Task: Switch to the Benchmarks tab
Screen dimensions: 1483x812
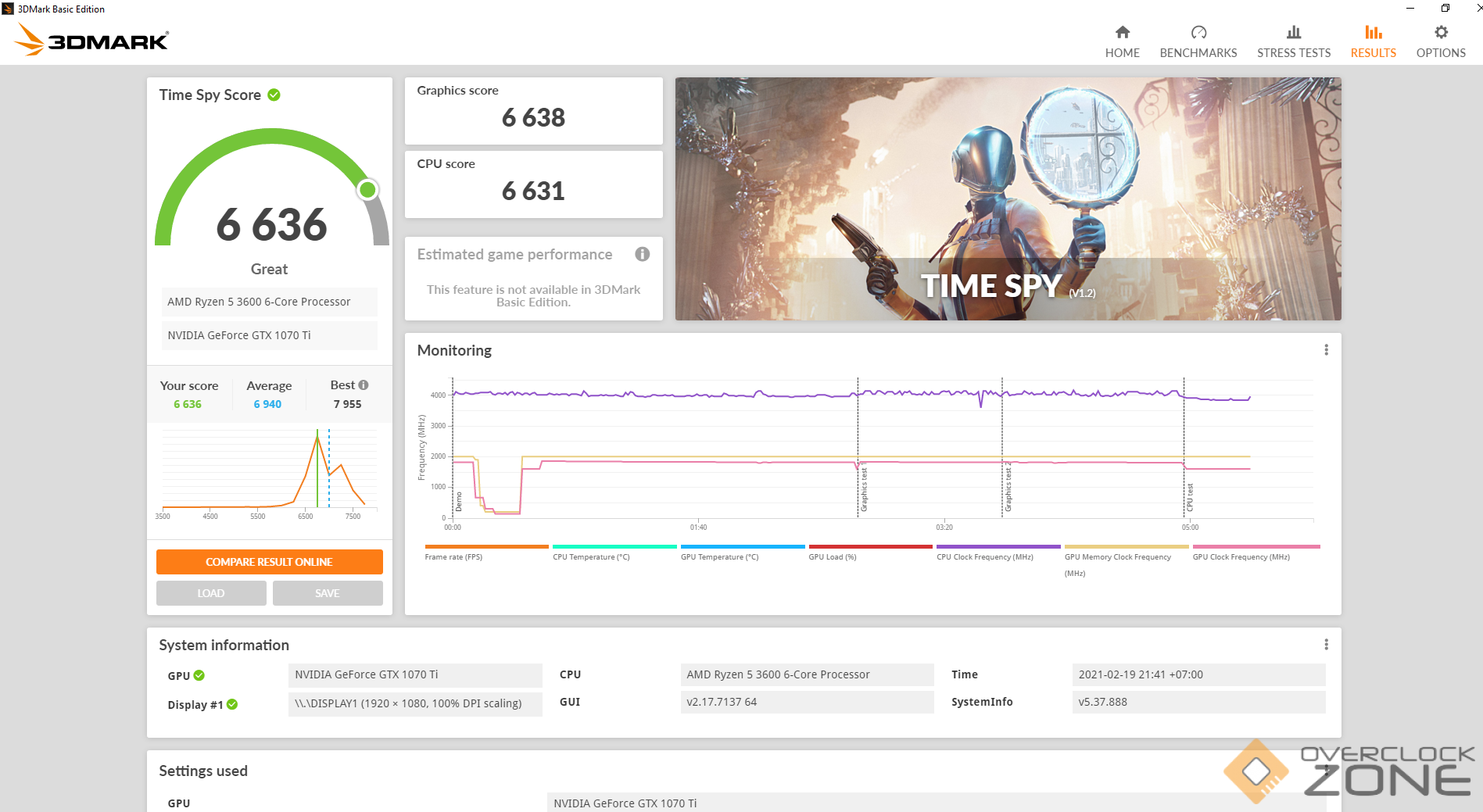Action: (1198, 41)
